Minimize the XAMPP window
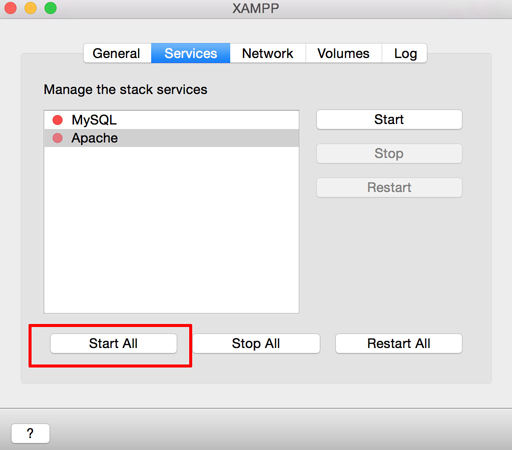The width and height of the screenshot is (512, 450). (31, 8)
